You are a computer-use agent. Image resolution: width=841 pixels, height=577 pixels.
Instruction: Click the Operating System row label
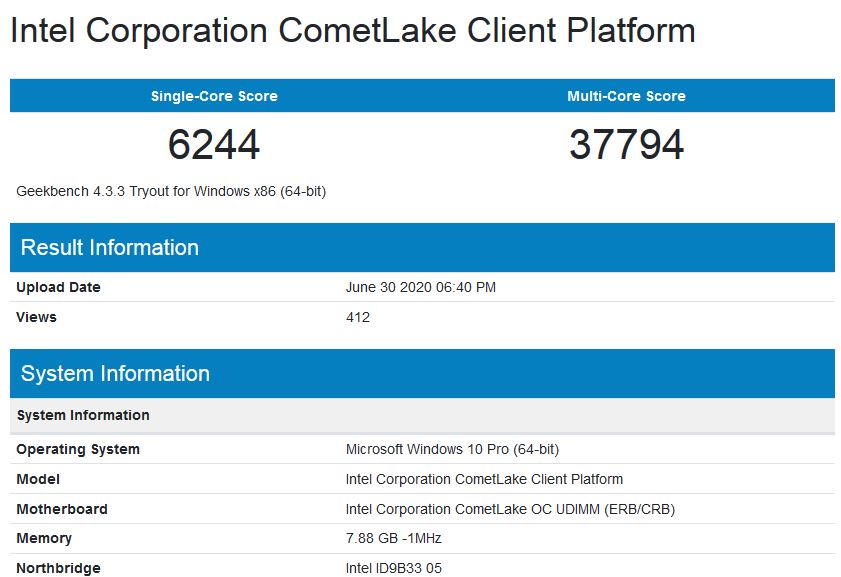point(78,449)
